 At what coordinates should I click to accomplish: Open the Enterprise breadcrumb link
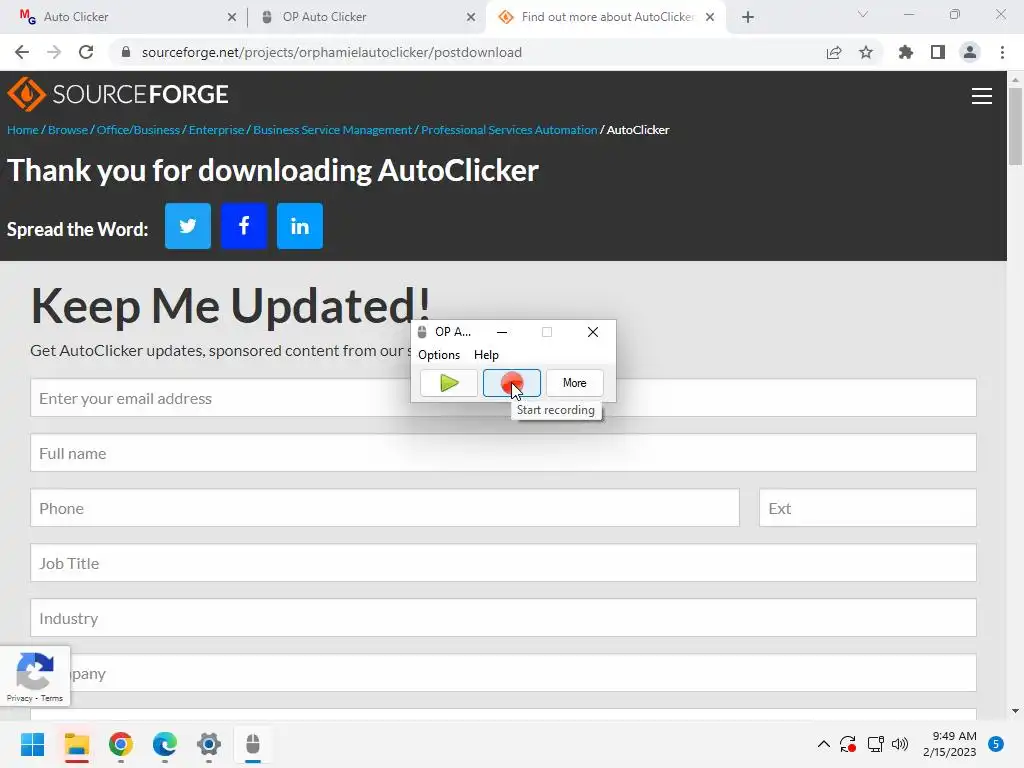pyautogui.click(x=216, y=130)
